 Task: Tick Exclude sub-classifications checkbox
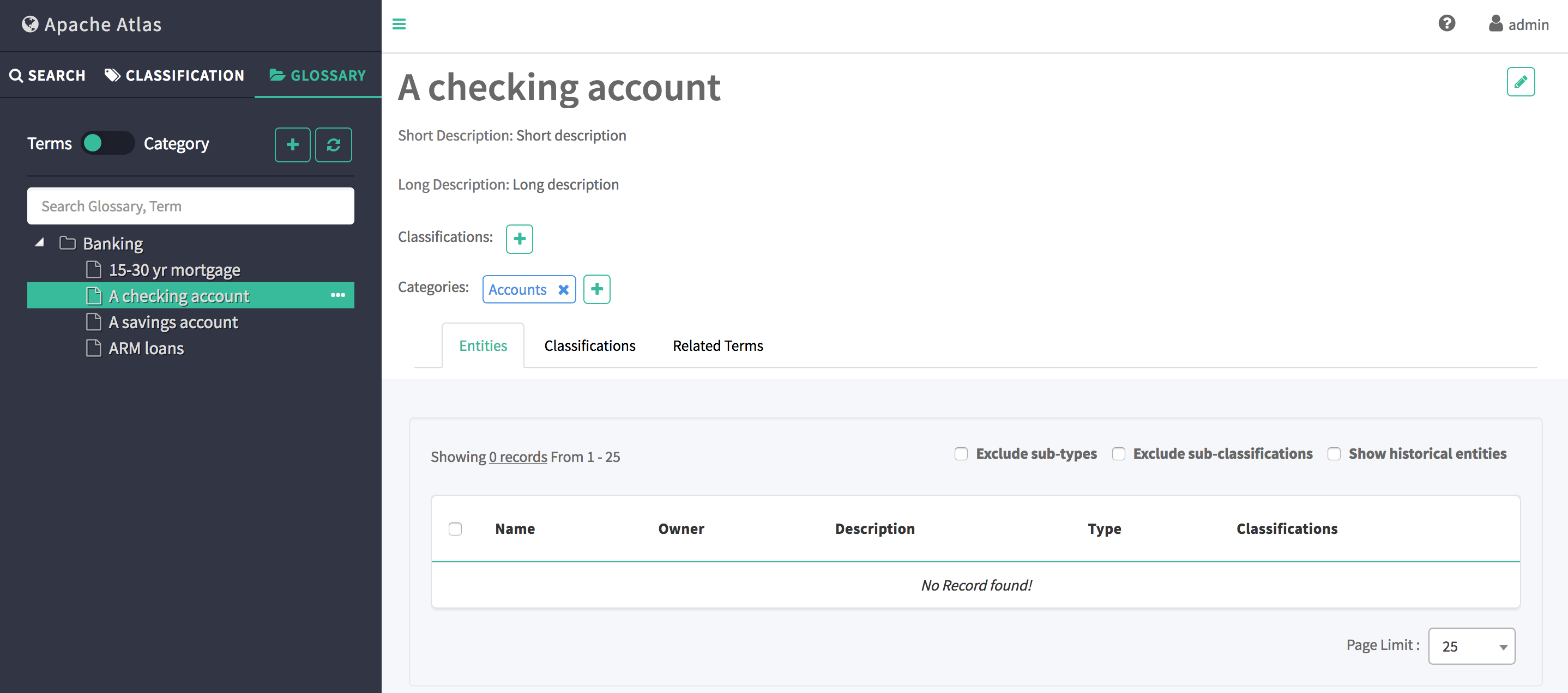tap(1118, 454)
